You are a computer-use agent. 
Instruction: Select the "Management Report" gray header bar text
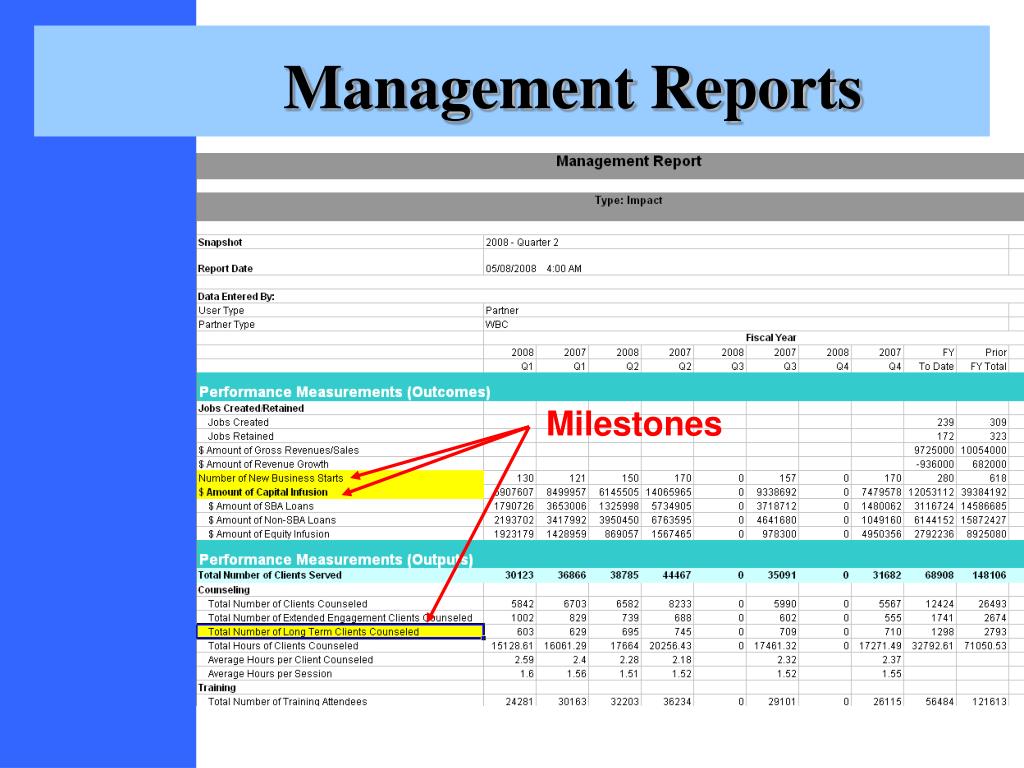coord(628,161)
